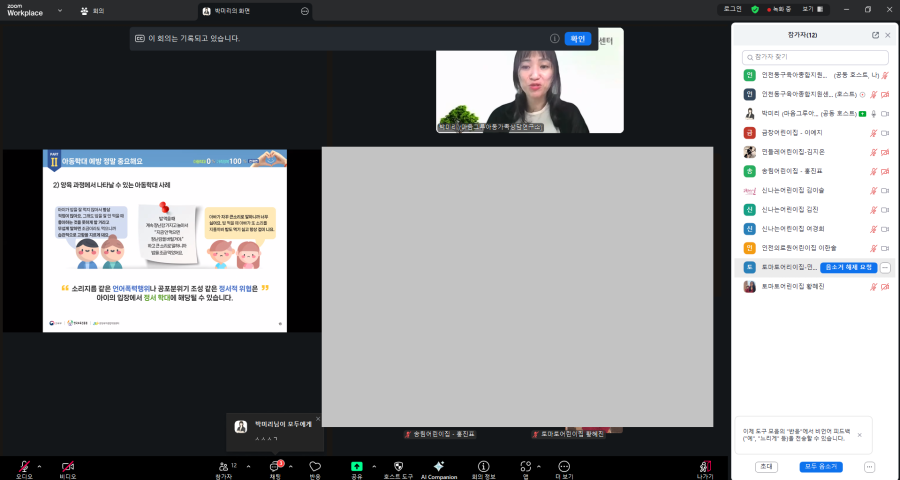Open 호스트 도구 (Host tools) shield icon

click(x=398, y=467)
